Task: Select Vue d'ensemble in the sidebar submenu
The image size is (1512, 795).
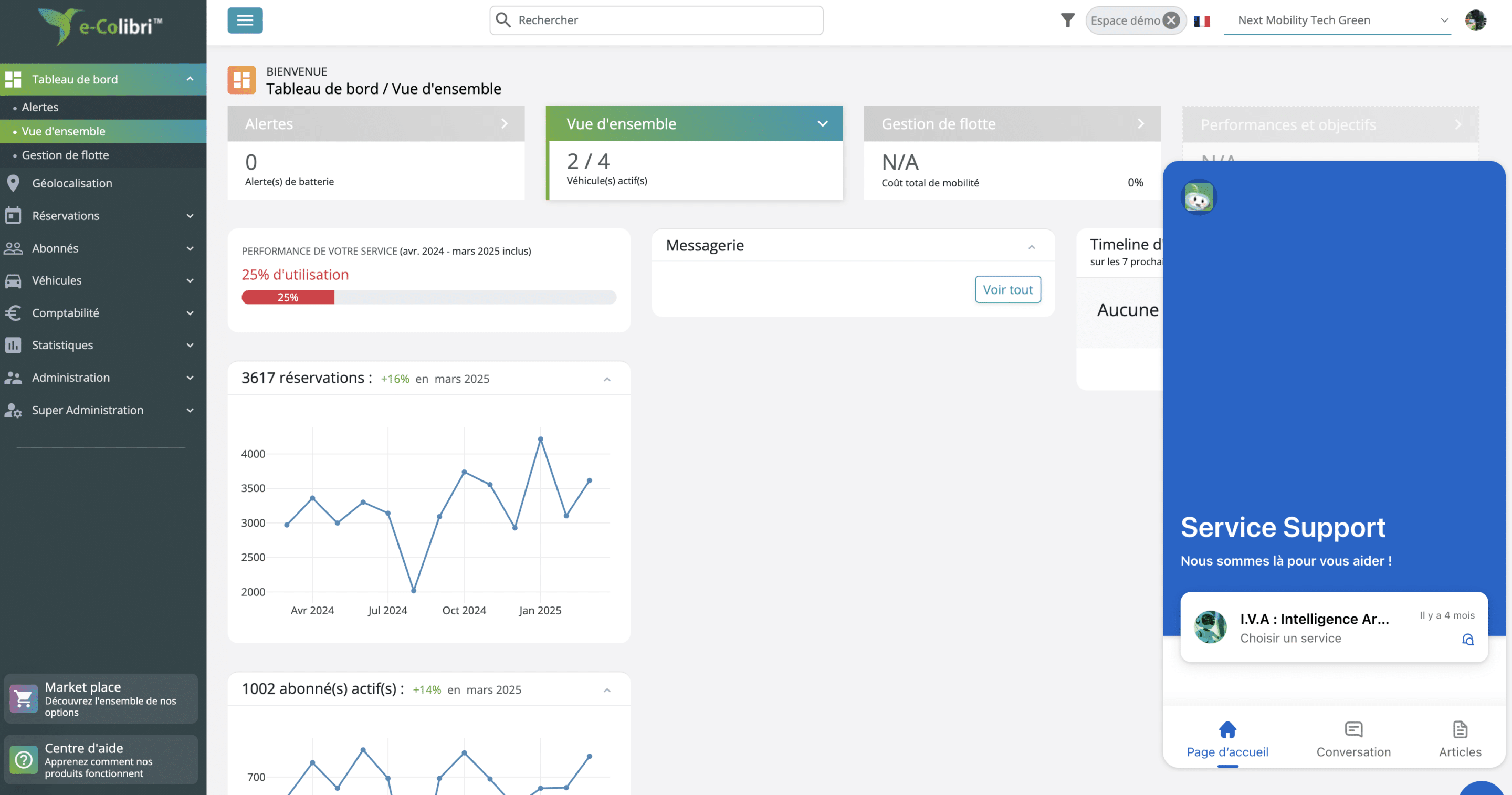Action: (x=103, y=131)
